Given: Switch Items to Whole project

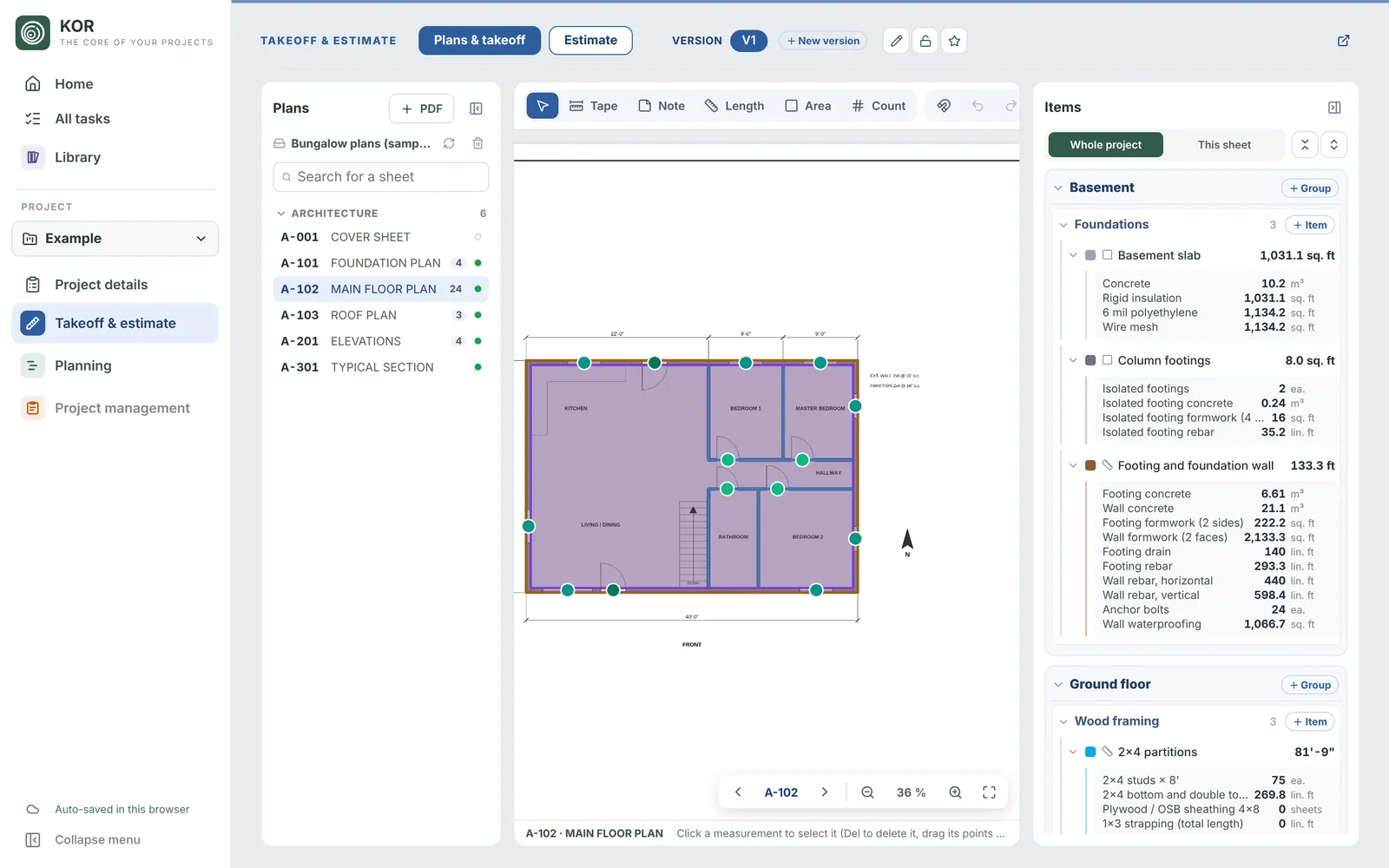Looking at the screenshot, I should pyautogui.click(x=1105, y=145).
